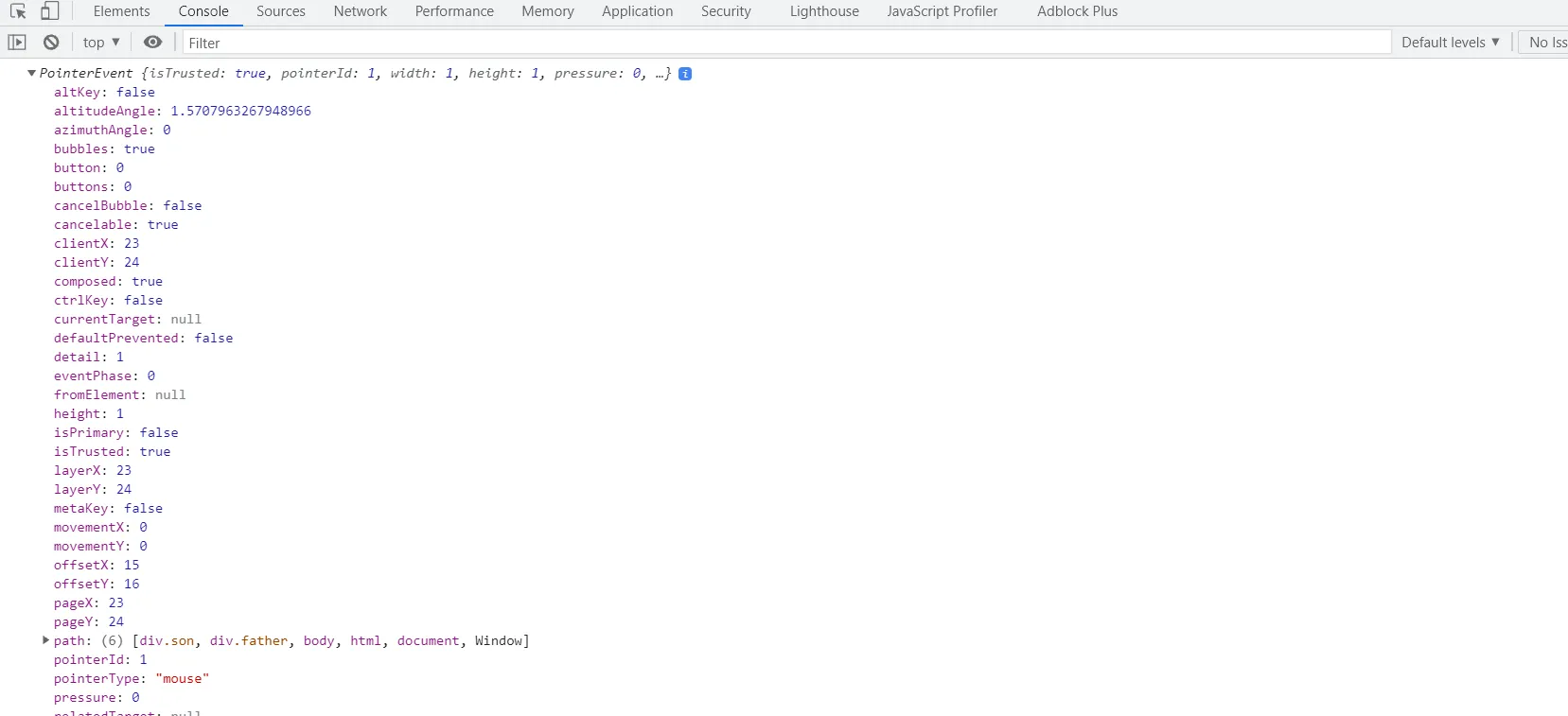1568x716 pixels.
Task: Select the offsetY: 16 property row
Action: point(97,585)
